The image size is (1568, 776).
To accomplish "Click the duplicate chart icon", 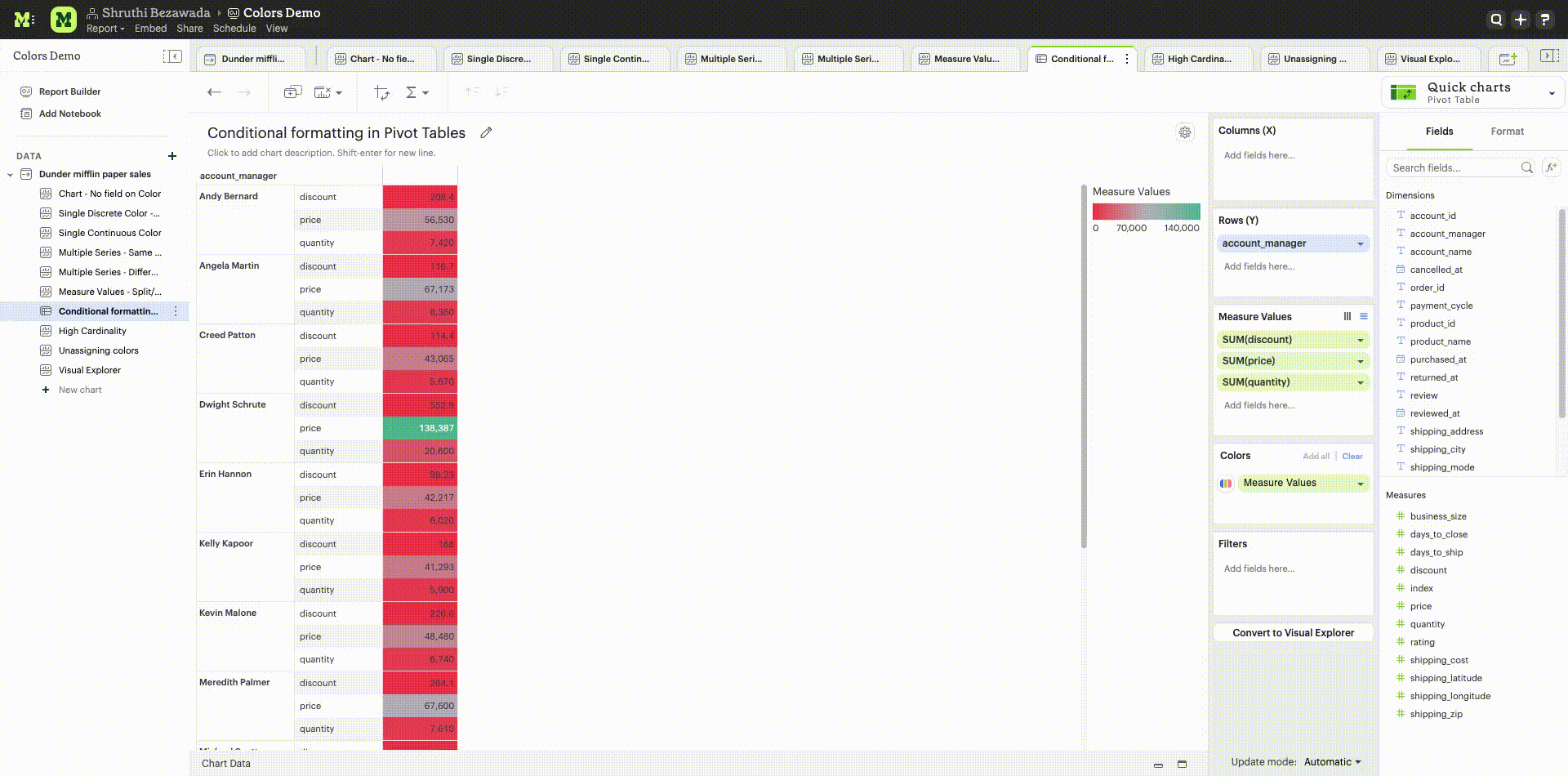I will (292, 92).
